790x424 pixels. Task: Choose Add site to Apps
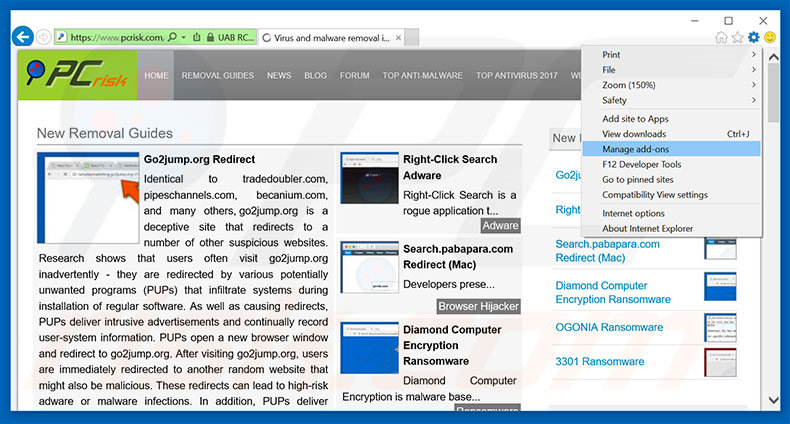tap(672, 119)
